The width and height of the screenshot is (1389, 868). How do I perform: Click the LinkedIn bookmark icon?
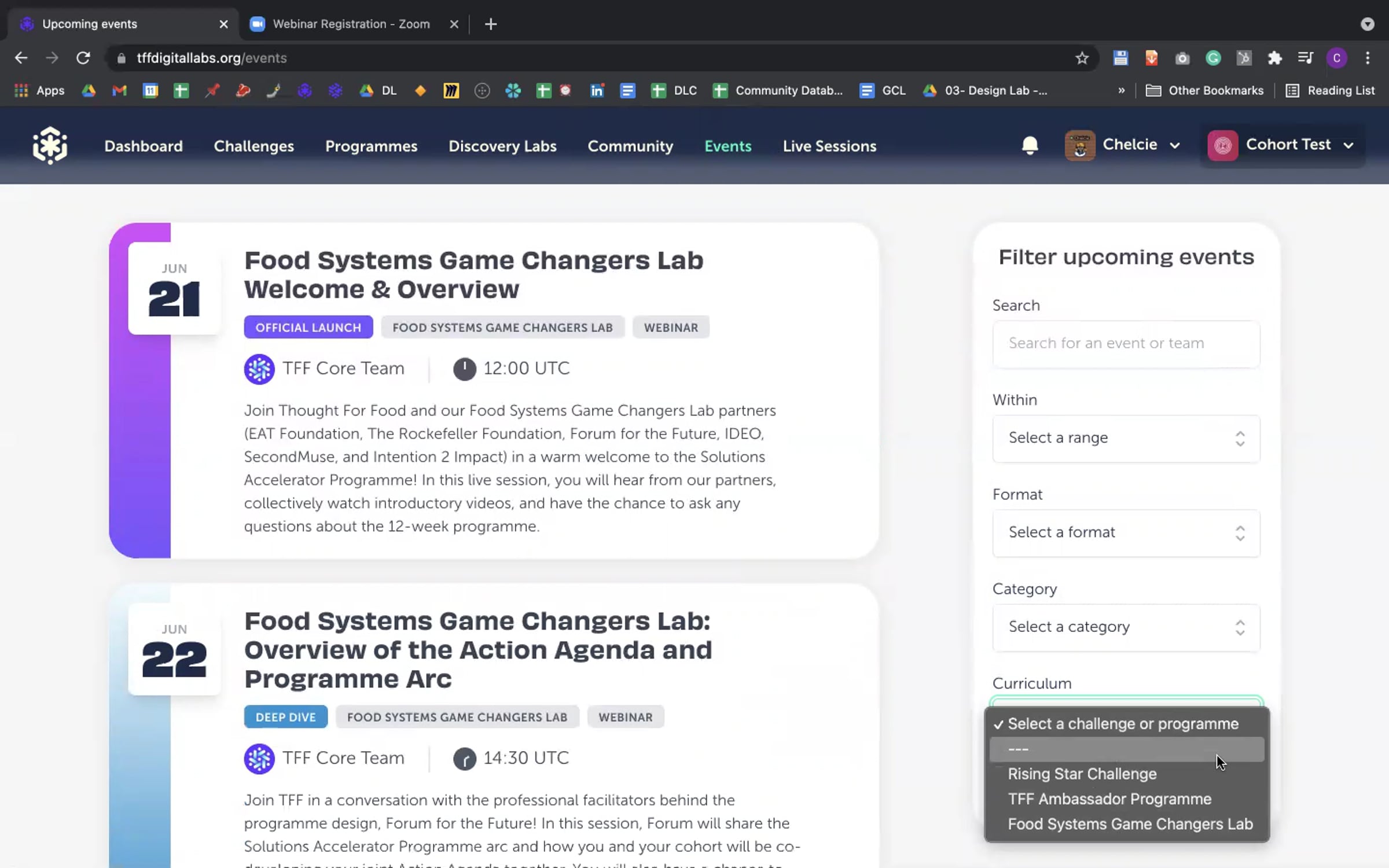coord(597,90)
